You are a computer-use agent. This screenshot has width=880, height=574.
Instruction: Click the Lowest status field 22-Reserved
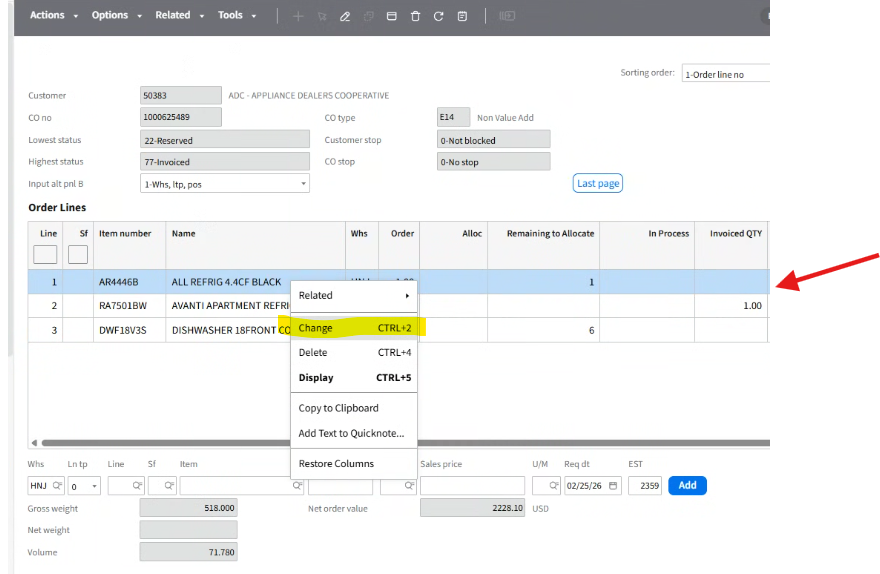[x=224, y=140]
